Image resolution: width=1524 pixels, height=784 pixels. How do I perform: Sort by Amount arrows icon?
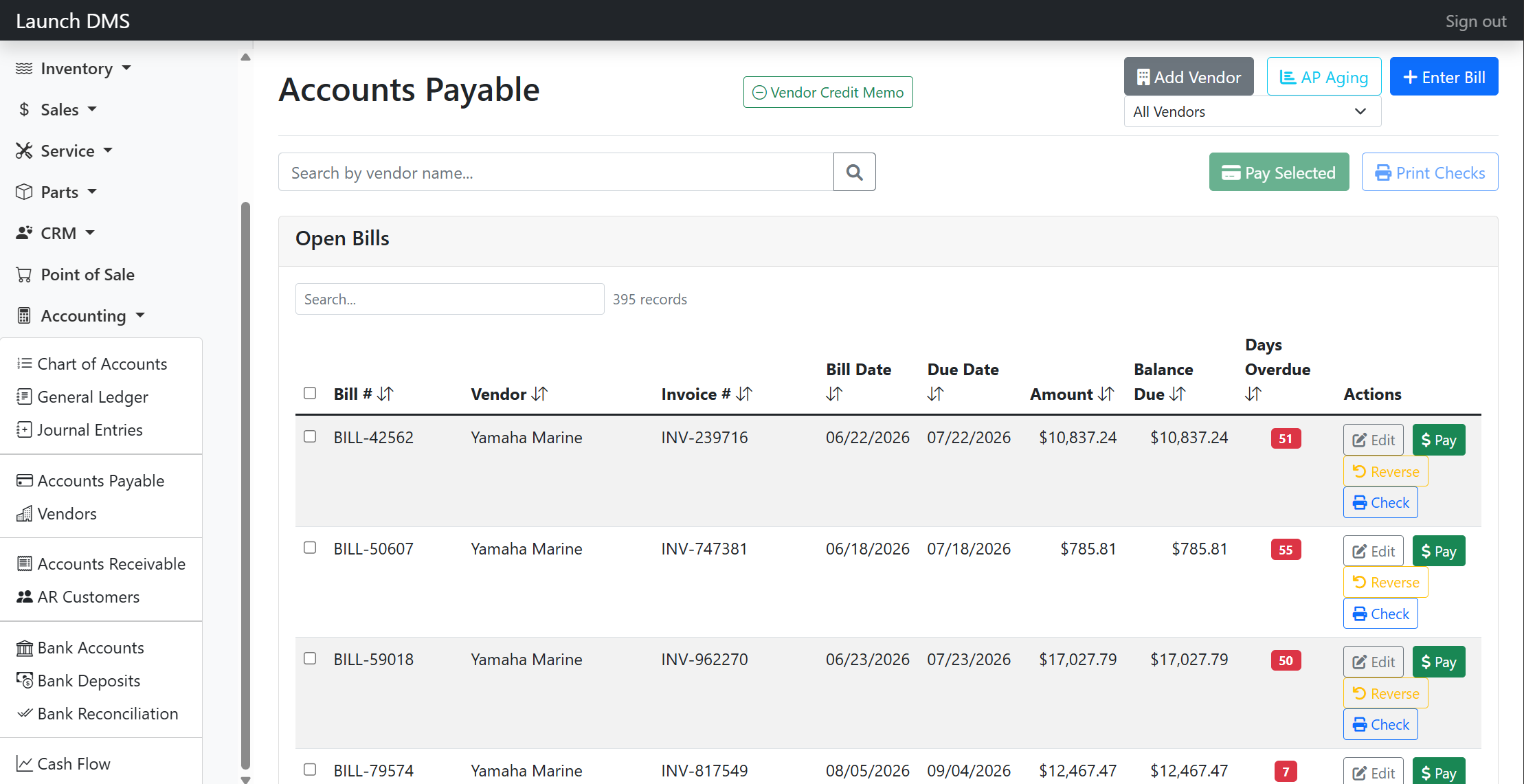[x=1106, y=394]
